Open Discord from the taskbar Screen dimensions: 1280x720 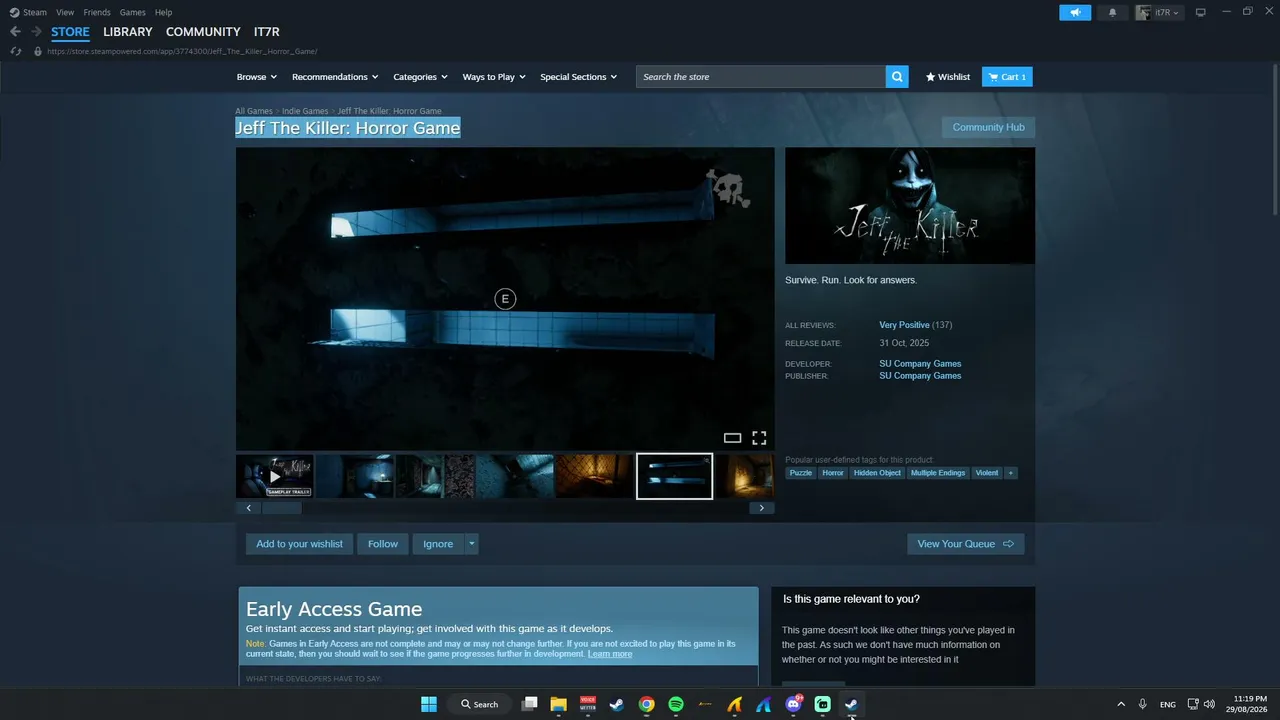(x=793, y=704)
